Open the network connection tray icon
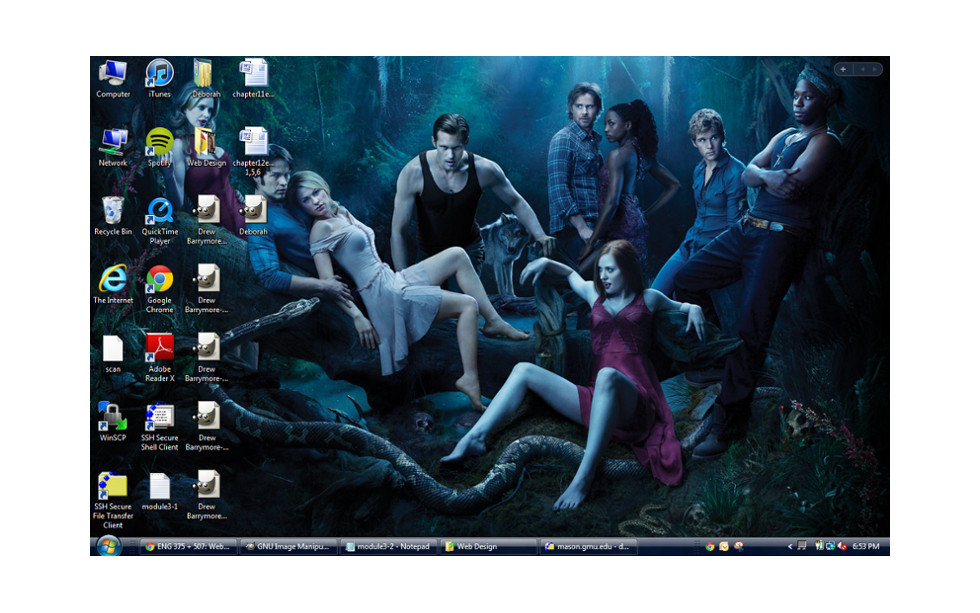The height and width of the screenshot is (613, 980). (831, 546)
